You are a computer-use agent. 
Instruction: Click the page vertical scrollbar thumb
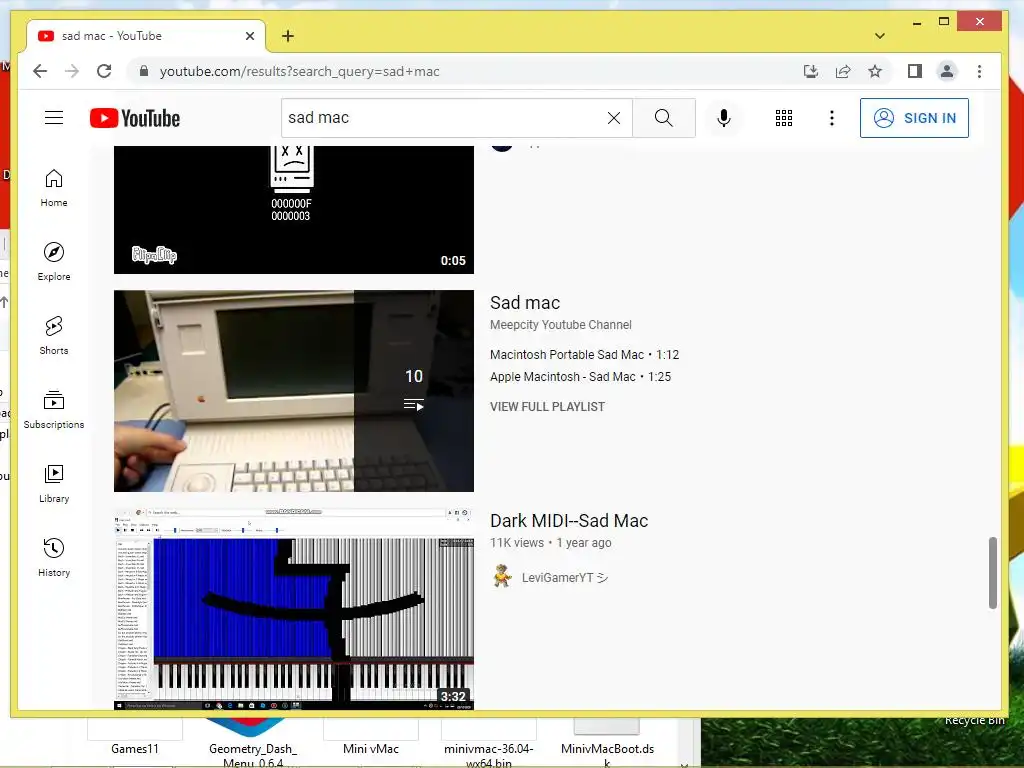pos(993,573)
